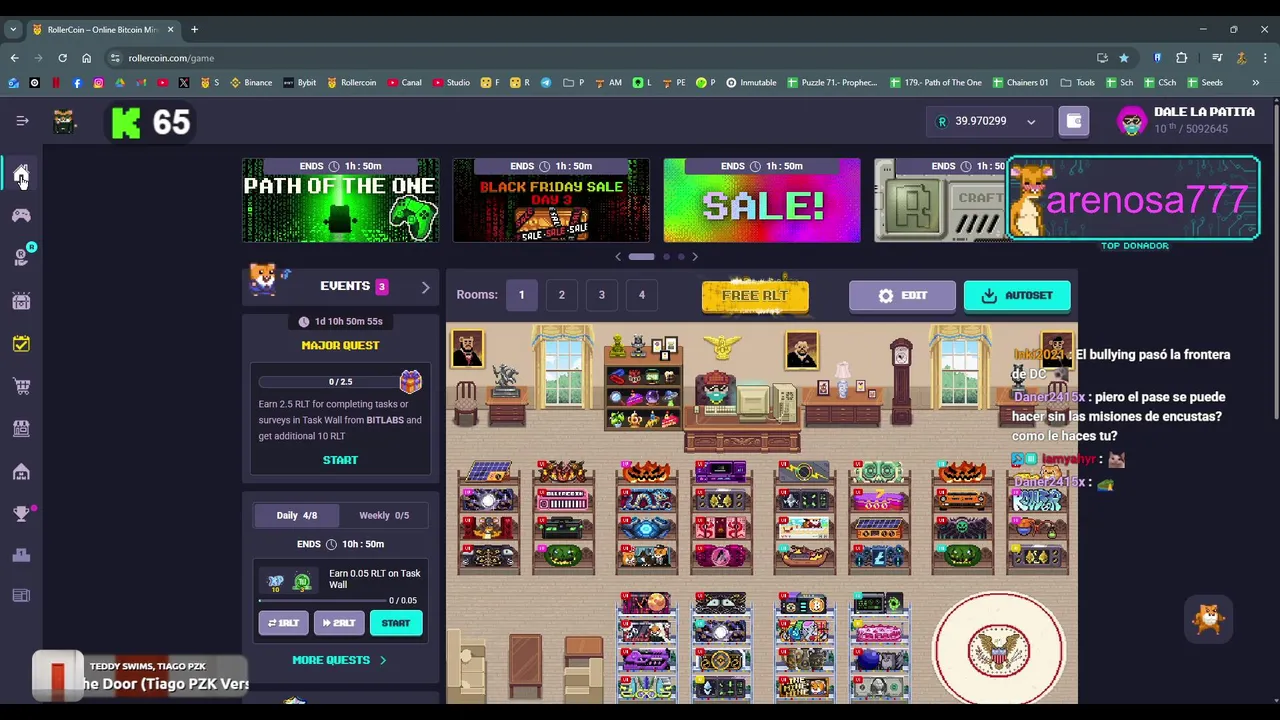
Task: Open the Chrome three-dot menu
Action: 1265,58
